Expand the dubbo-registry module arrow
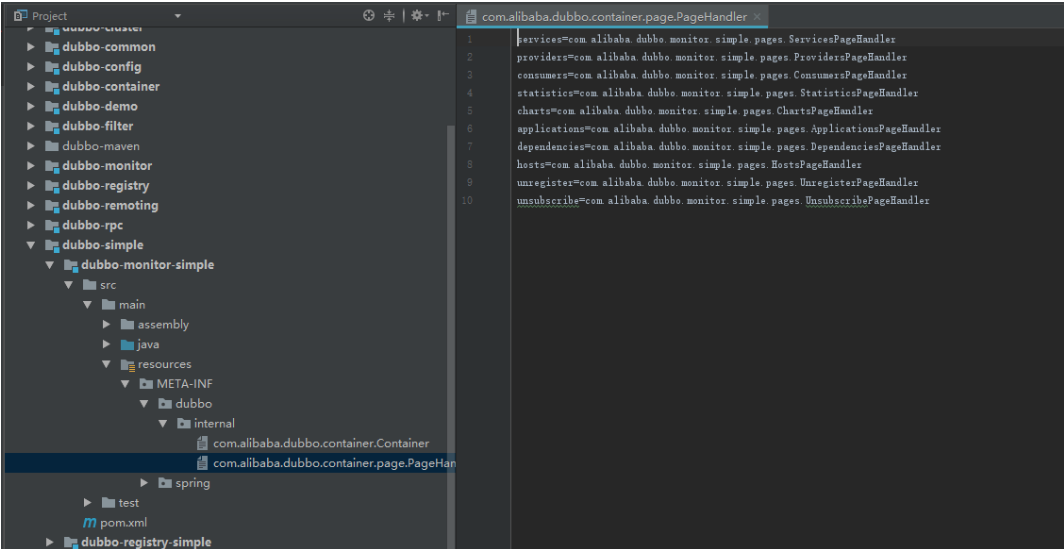Image resolution: width=1064 pixels, height=549 pixels. (31, 185)
